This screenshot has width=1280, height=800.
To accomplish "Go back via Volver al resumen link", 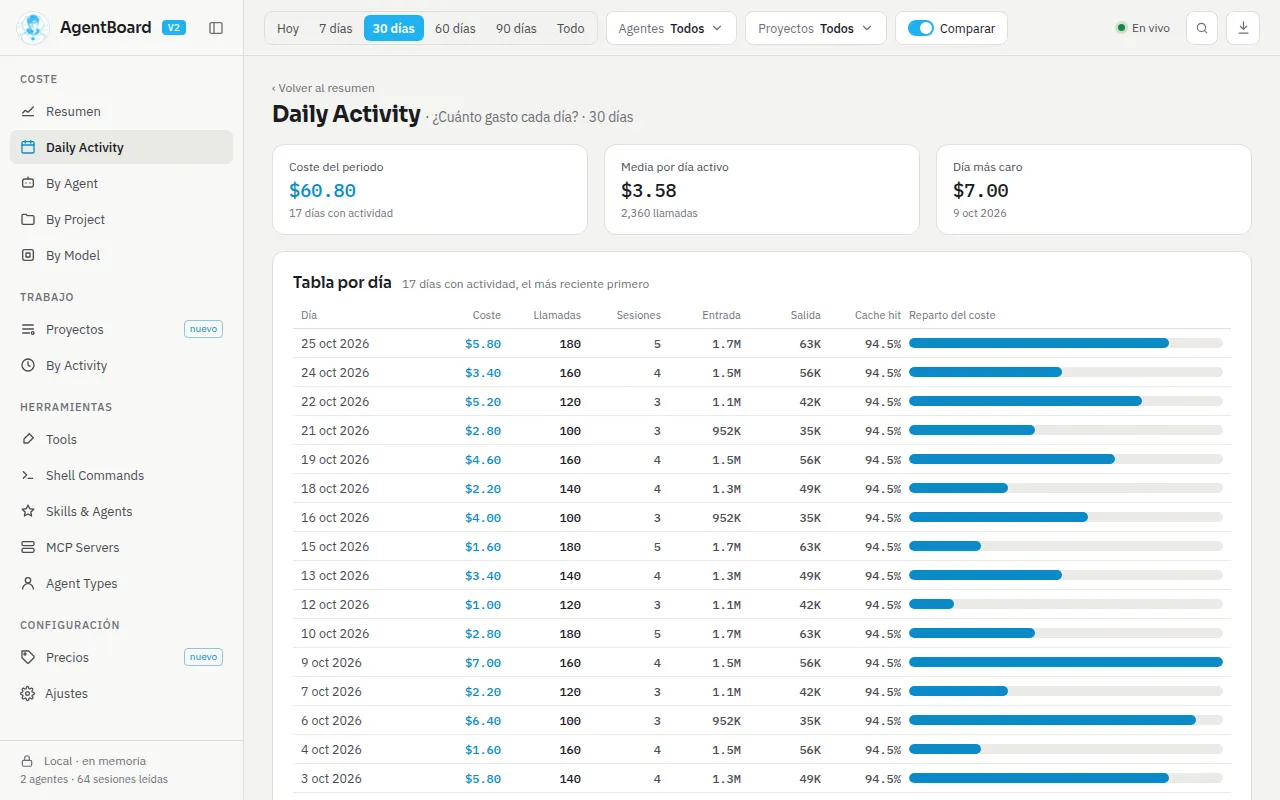I will click(323, 88).
